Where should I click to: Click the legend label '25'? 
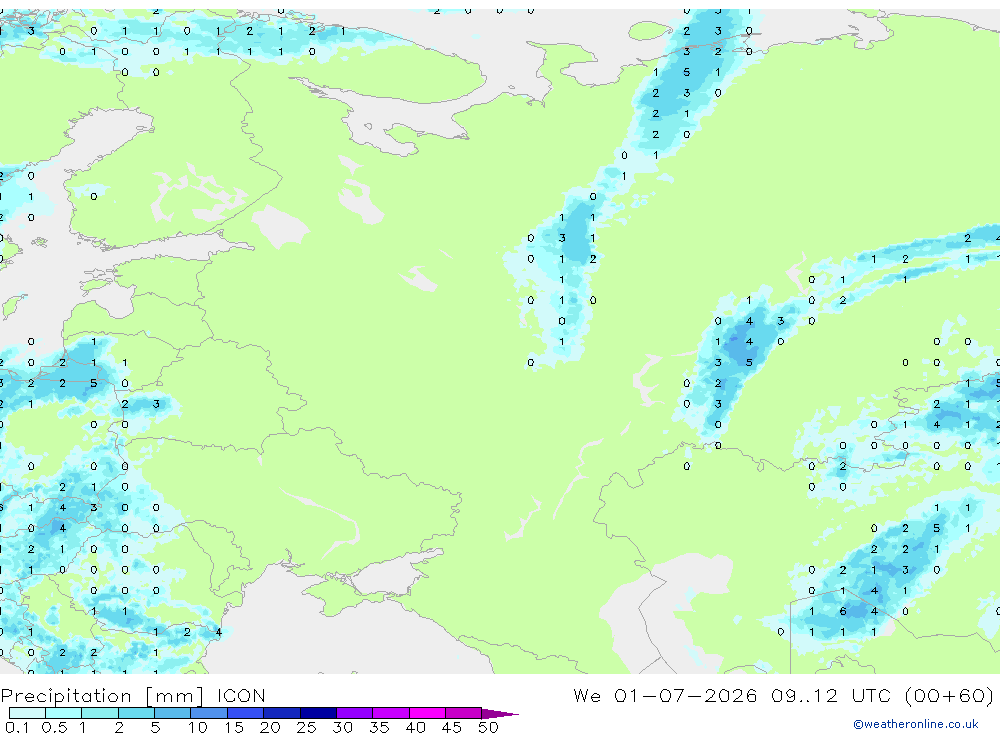(x=307, y=727)
